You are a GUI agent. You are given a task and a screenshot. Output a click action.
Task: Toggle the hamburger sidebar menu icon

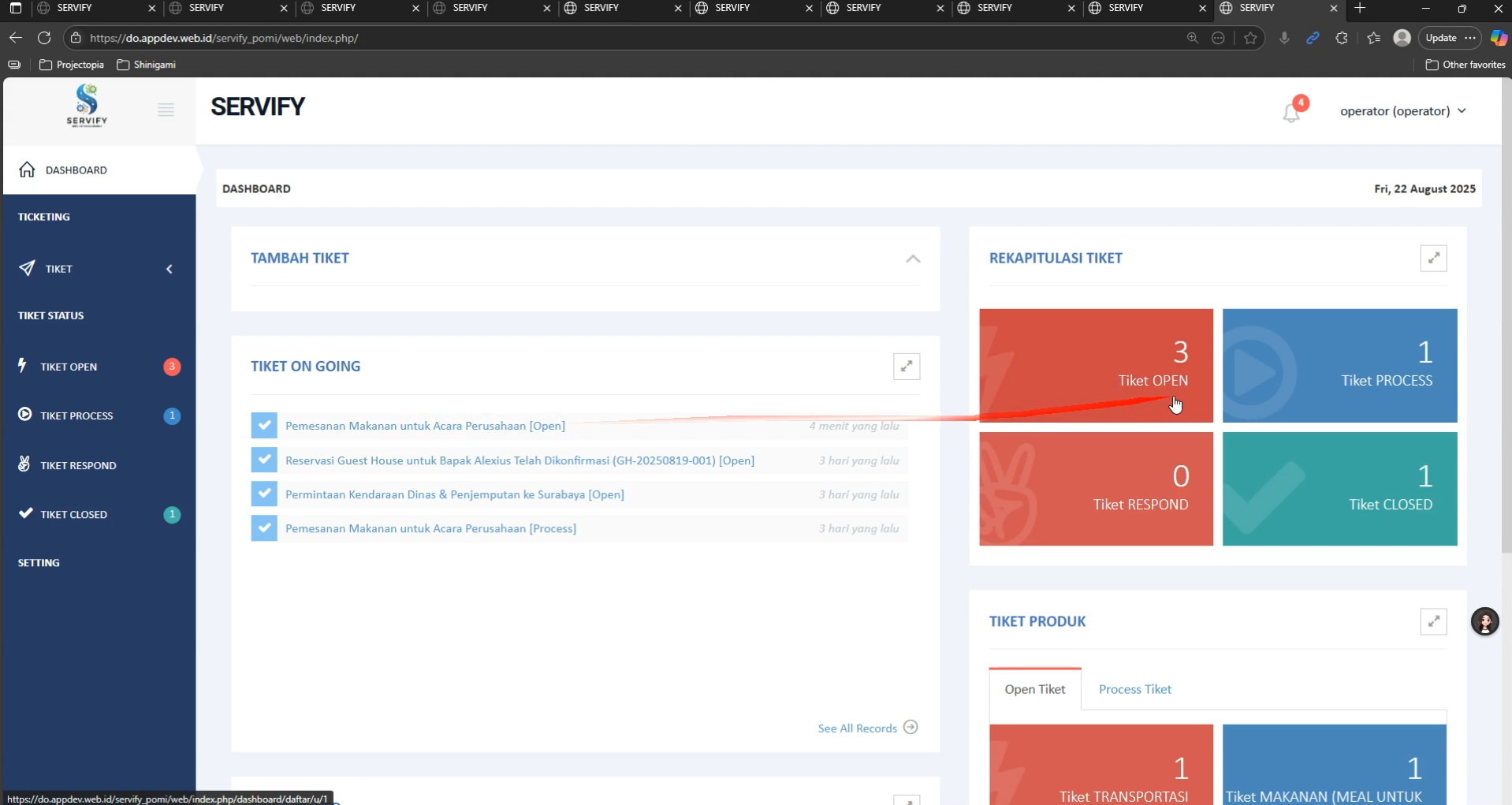[x=166, y=110]
